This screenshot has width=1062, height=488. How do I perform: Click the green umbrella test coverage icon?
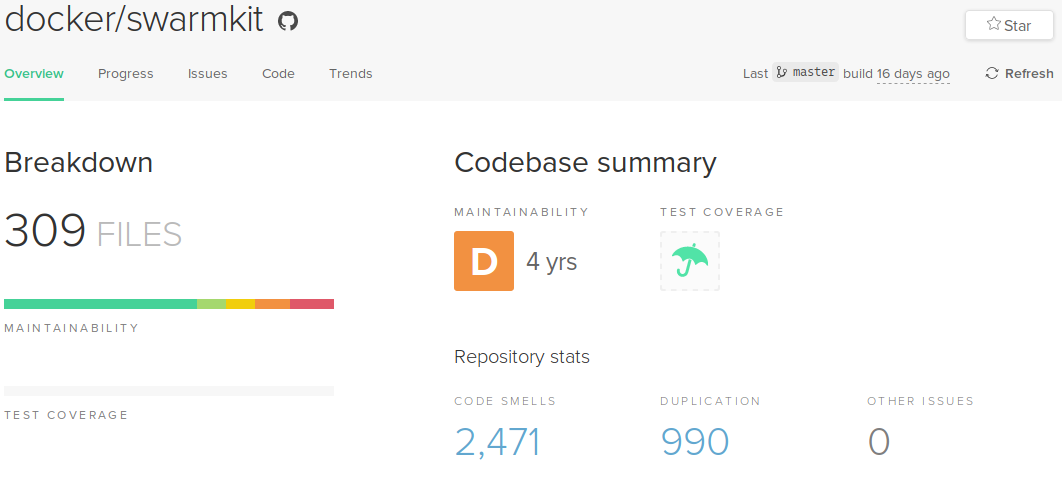pyautogui.click(x=690, y=261)
